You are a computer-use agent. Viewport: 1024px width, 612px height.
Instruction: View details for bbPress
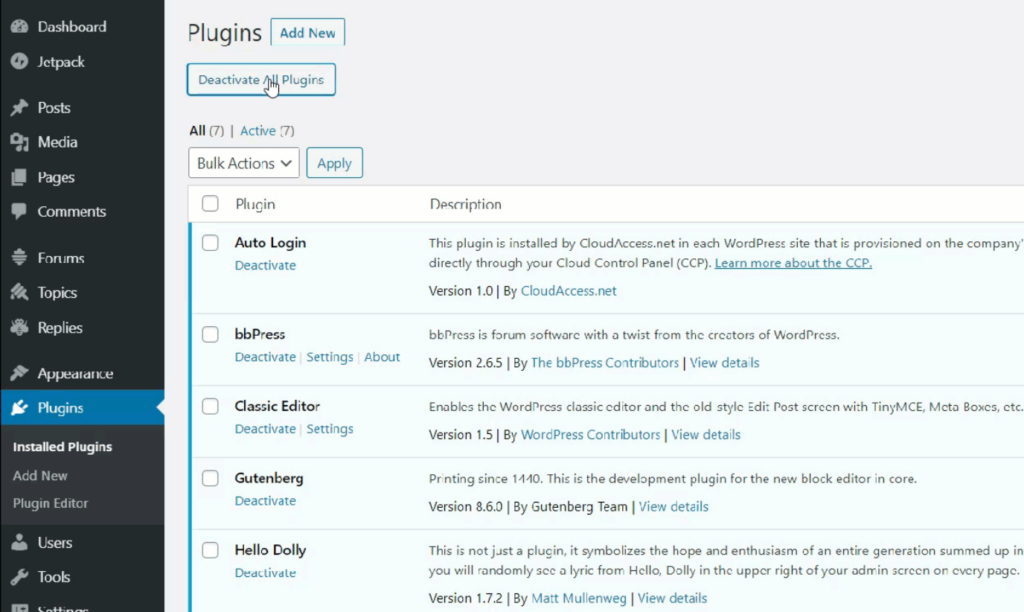tap(724, 362)
